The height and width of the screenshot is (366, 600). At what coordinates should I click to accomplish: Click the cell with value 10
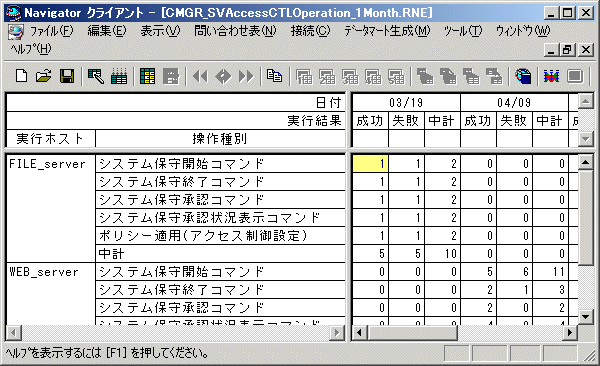442,253
